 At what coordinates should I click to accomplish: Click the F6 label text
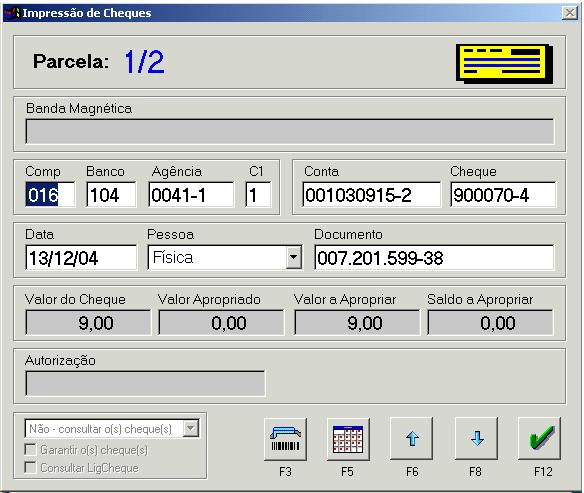[x=412, y=472]
